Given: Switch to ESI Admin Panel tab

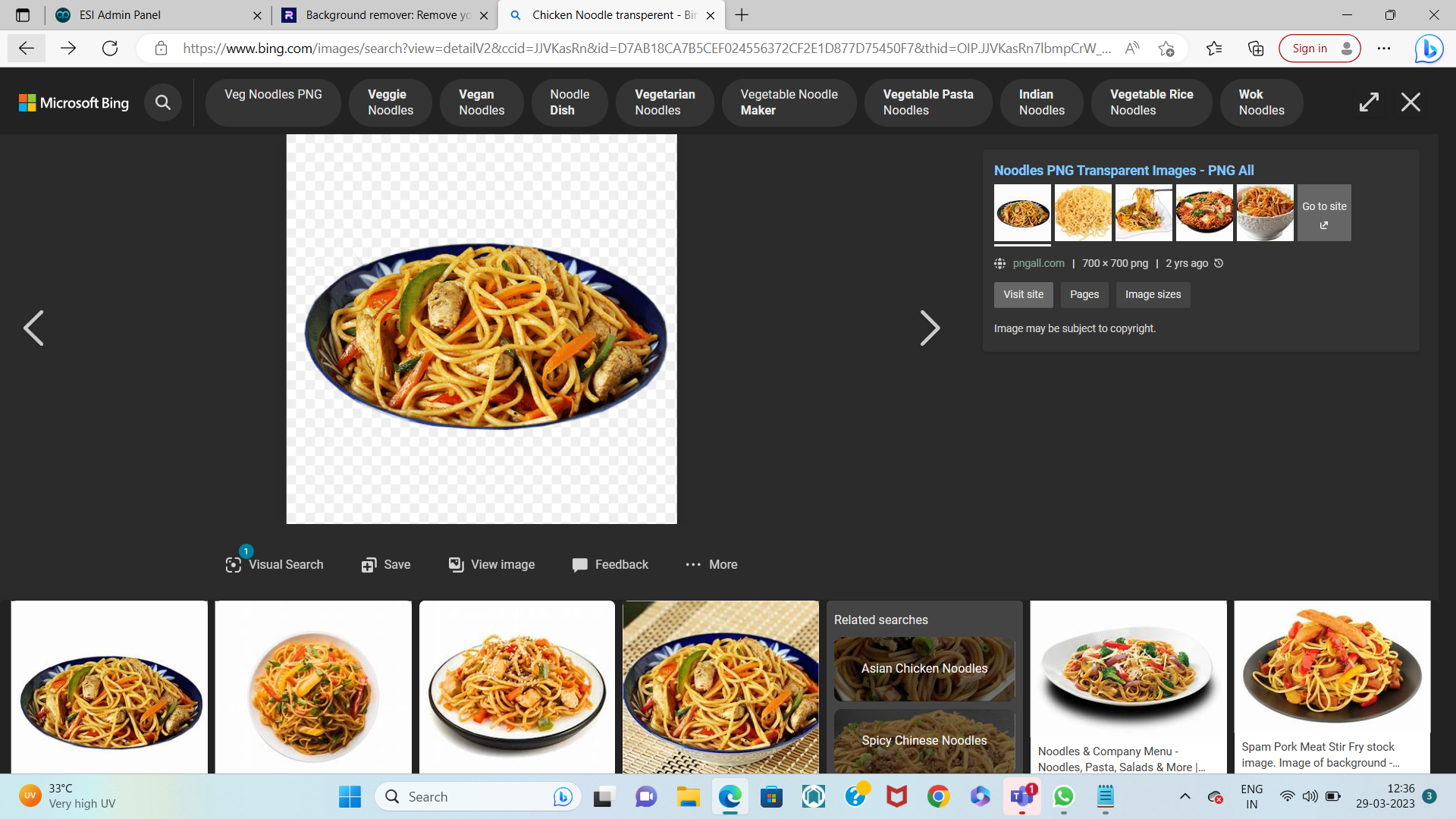Looking at the screenshot, I should [x=159, y=15].
